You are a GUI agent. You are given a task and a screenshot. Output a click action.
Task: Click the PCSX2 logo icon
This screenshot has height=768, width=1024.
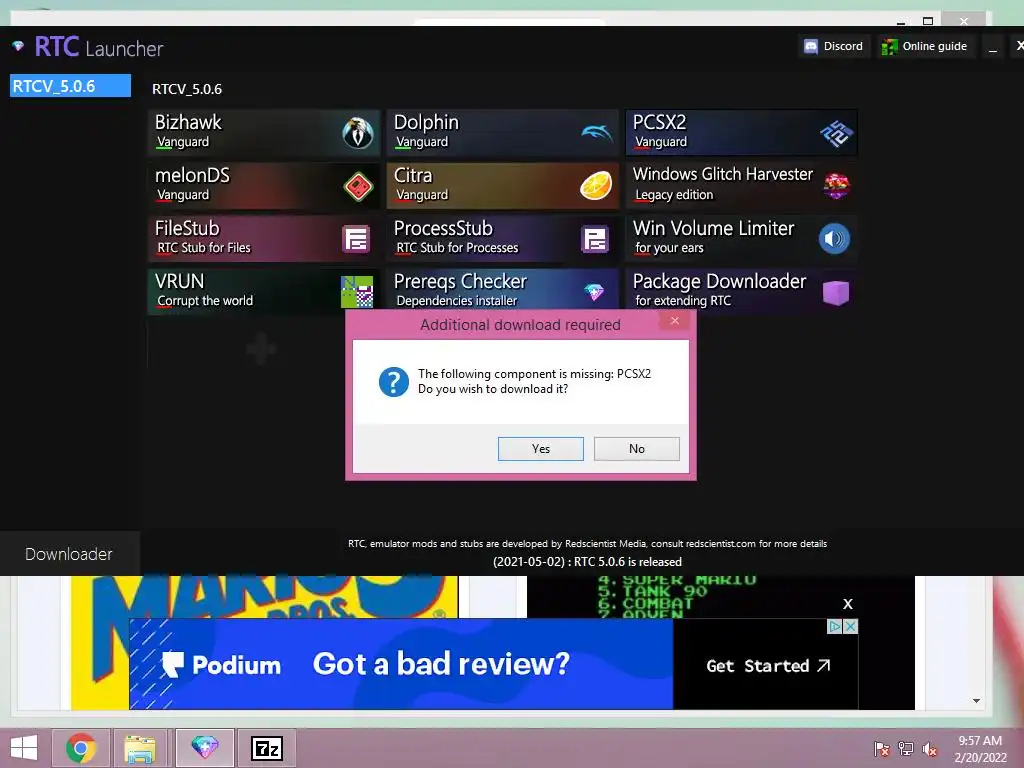pos(836,133)
